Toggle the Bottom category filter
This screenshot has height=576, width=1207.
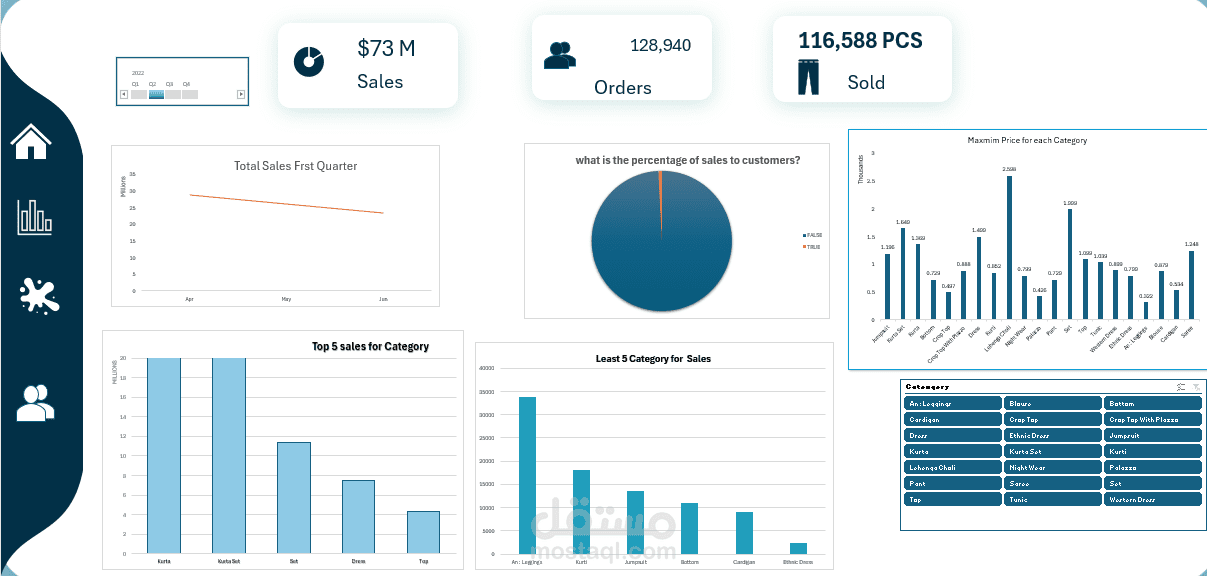point(1153,403)
